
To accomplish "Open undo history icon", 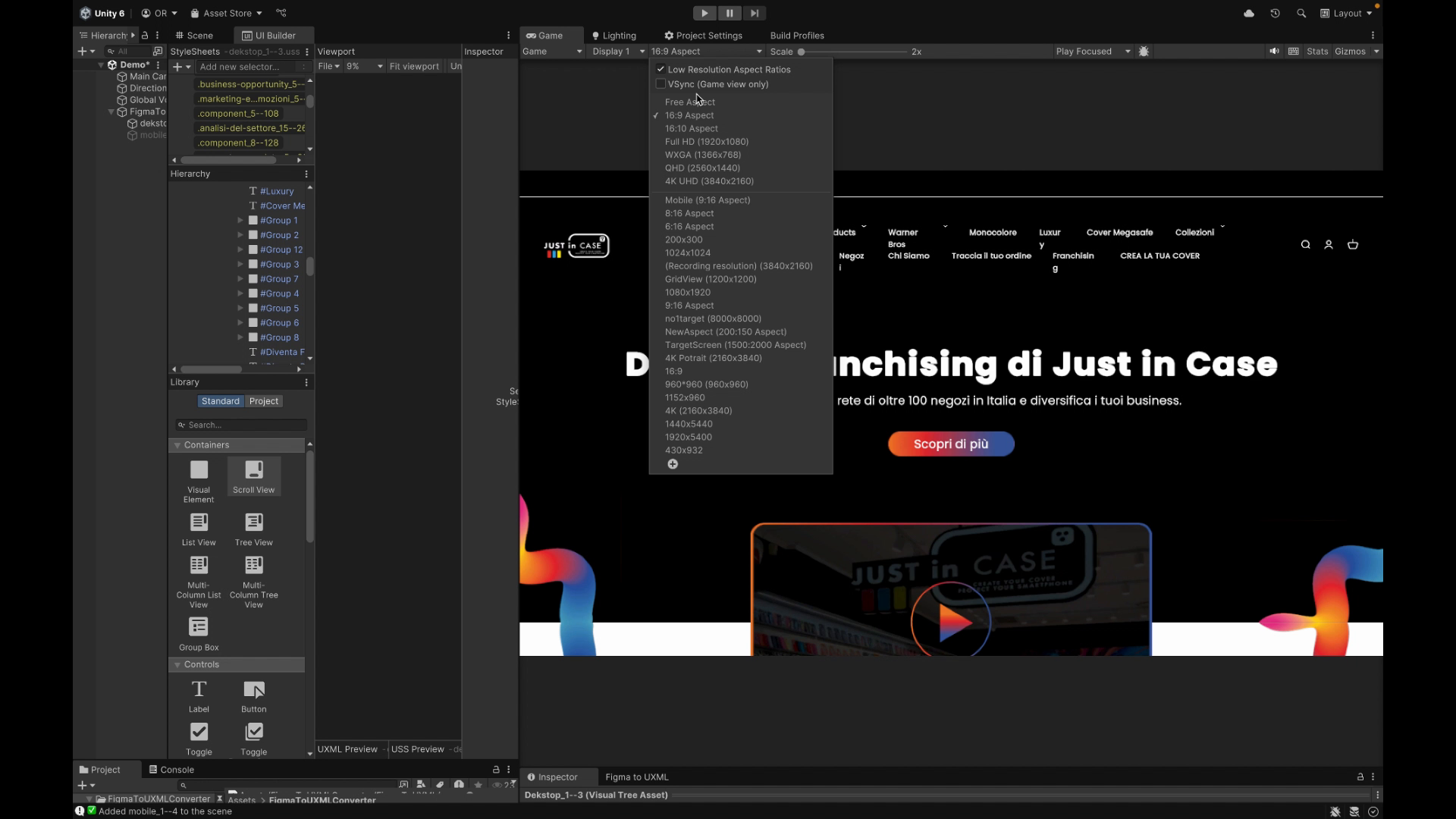I will pos(1275,13).
